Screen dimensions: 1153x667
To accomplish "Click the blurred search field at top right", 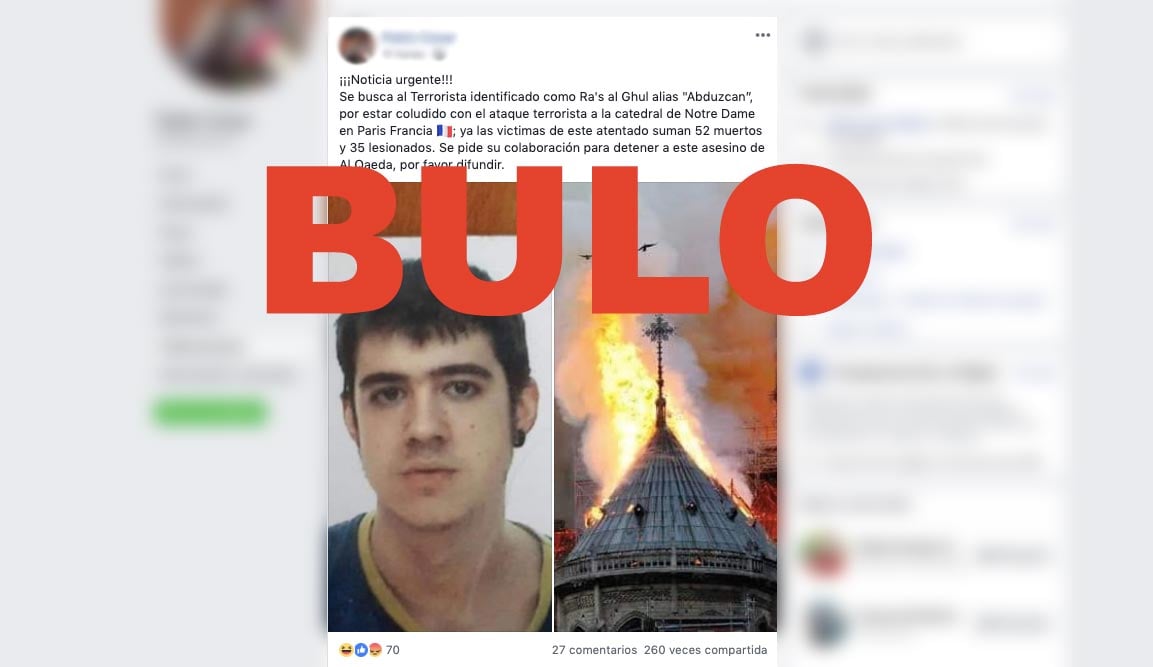I will pos(930,41).
